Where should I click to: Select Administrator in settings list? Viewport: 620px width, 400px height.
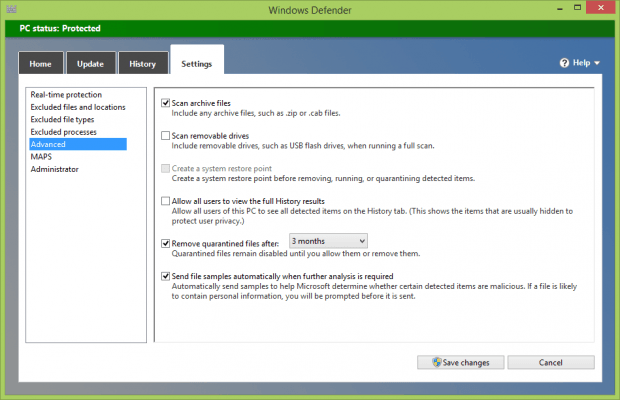pos(55,169)
